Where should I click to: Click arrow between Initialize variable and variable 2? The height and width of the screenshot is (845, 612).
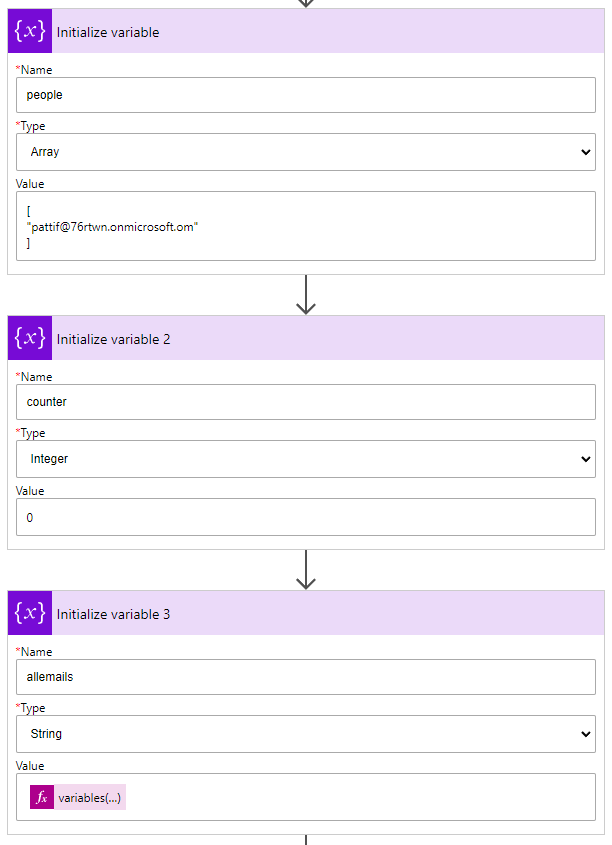coord(306,295)
